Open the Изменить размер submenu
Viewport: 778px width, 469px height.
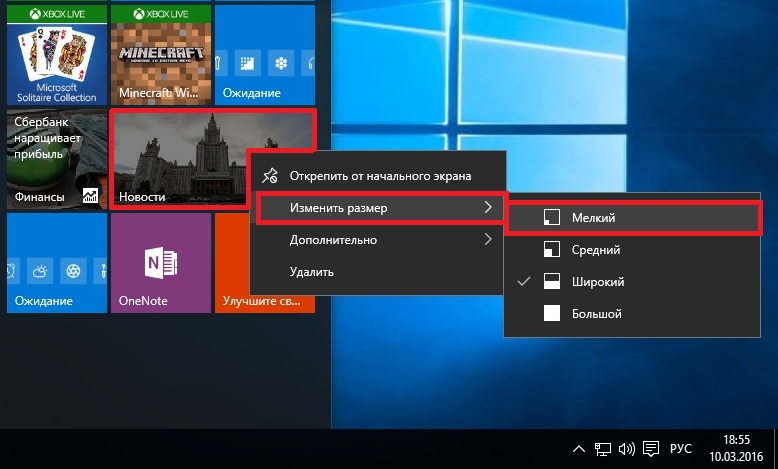378,208
